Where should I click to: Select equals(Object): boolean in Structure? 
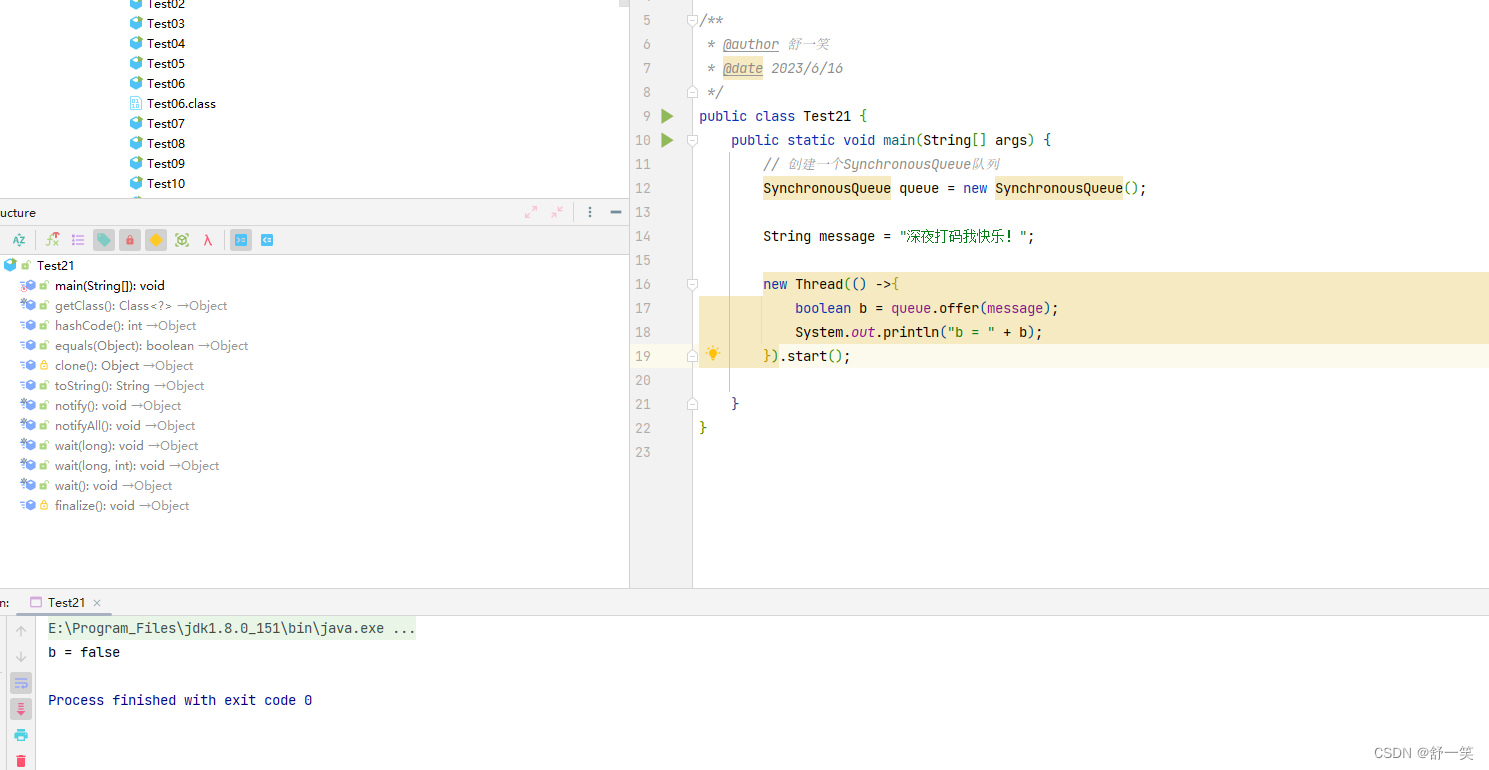click(151, 345)
